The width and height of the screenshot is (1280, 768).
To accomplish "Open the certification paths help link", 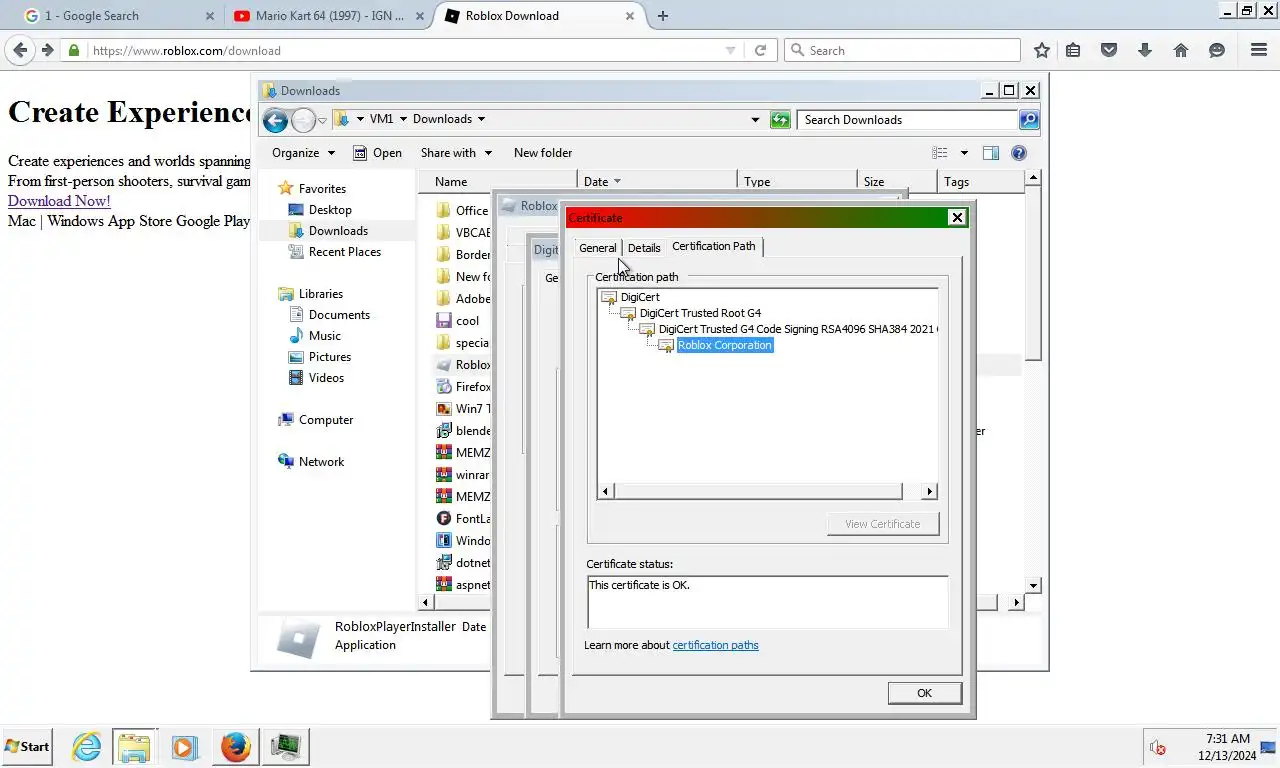I will click(715, 645).
